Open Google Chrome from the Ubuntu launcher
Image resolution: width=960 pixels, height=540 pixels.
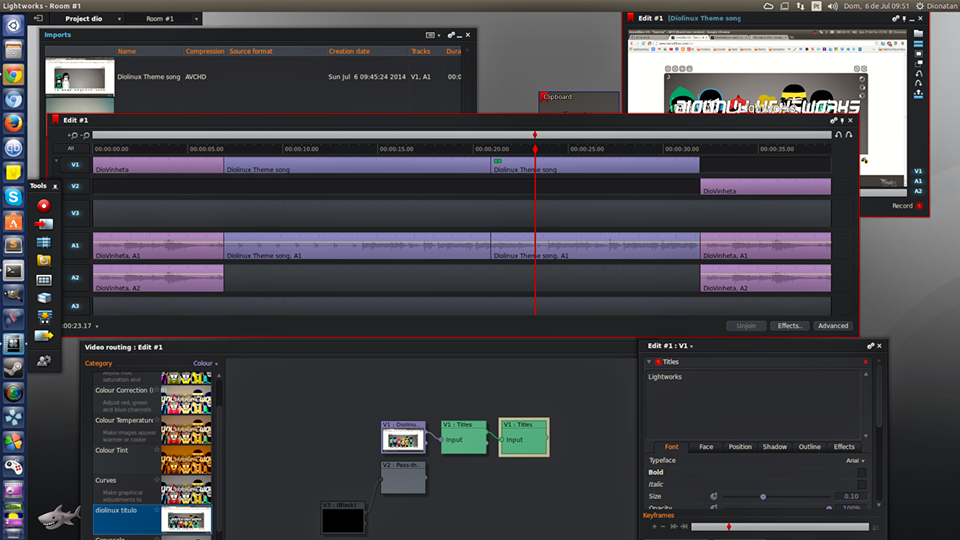pos(13,75)
